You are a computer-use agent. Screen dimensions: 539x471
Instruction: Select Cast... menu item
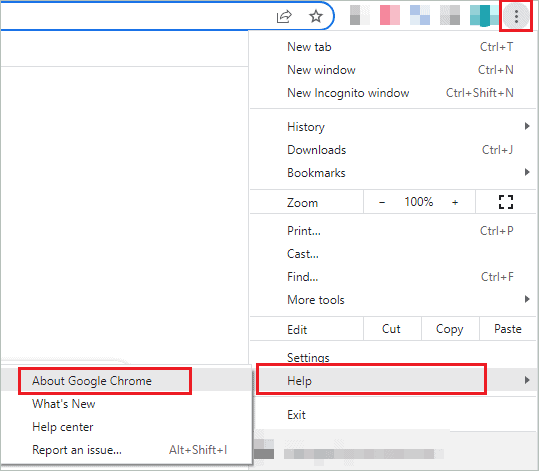(393, 254)
